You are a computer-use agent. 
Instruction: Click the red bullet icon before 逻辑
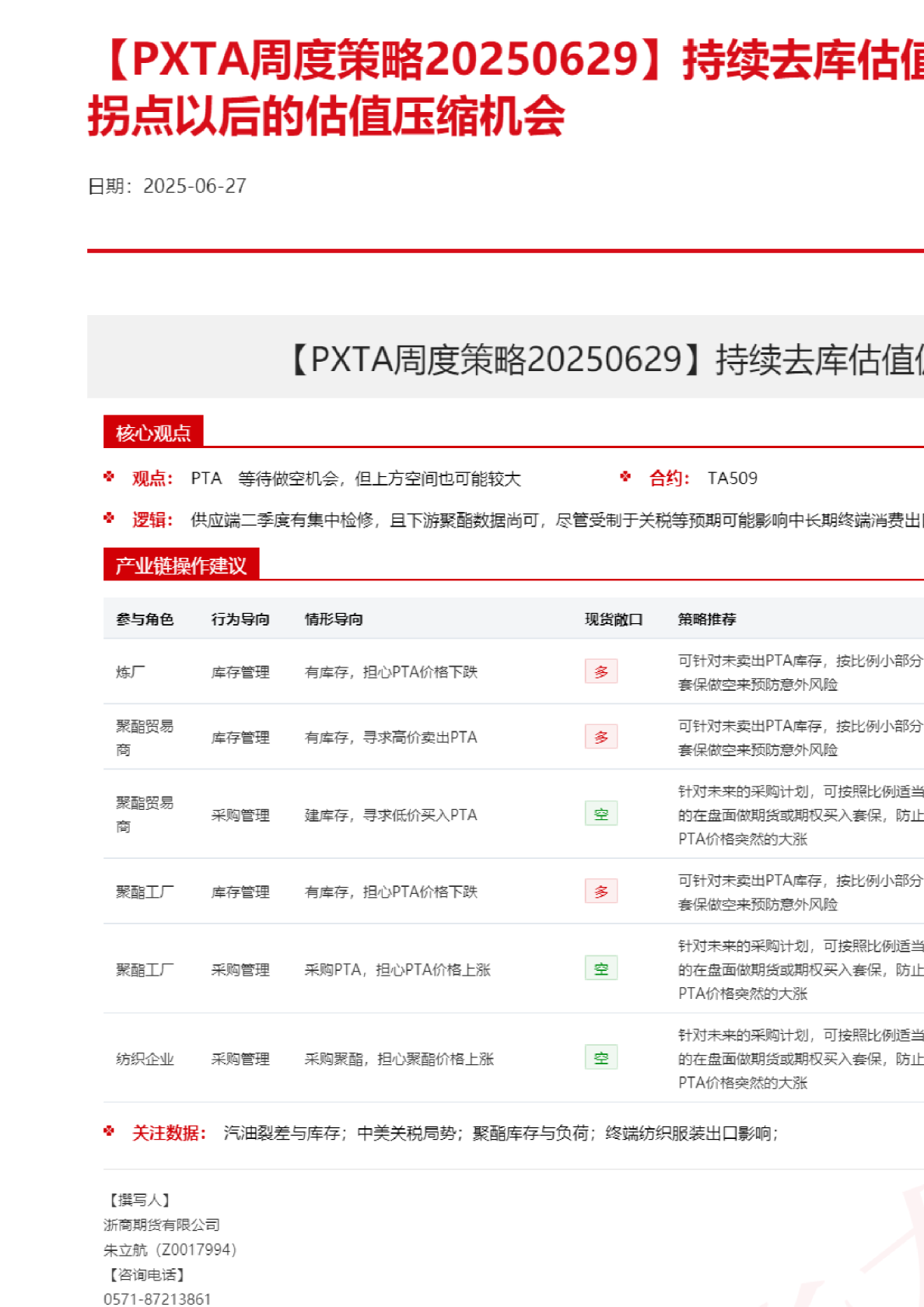coord(109,518)
